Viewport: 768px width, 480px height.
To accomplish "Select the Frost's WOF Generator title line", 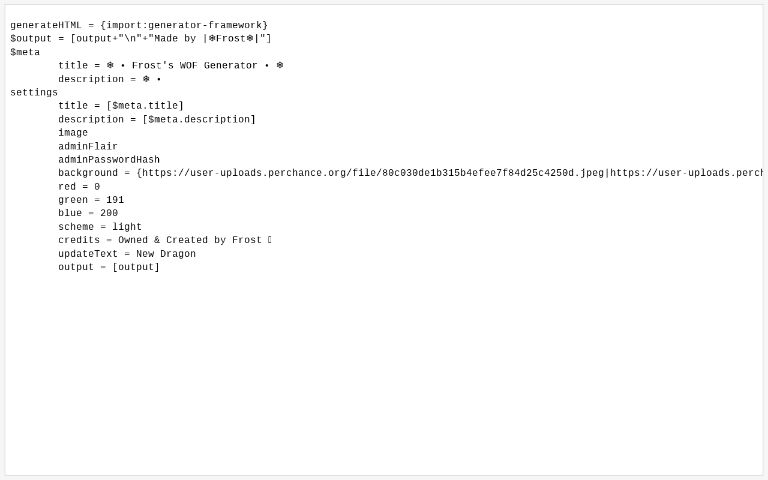I will (170, 65).
